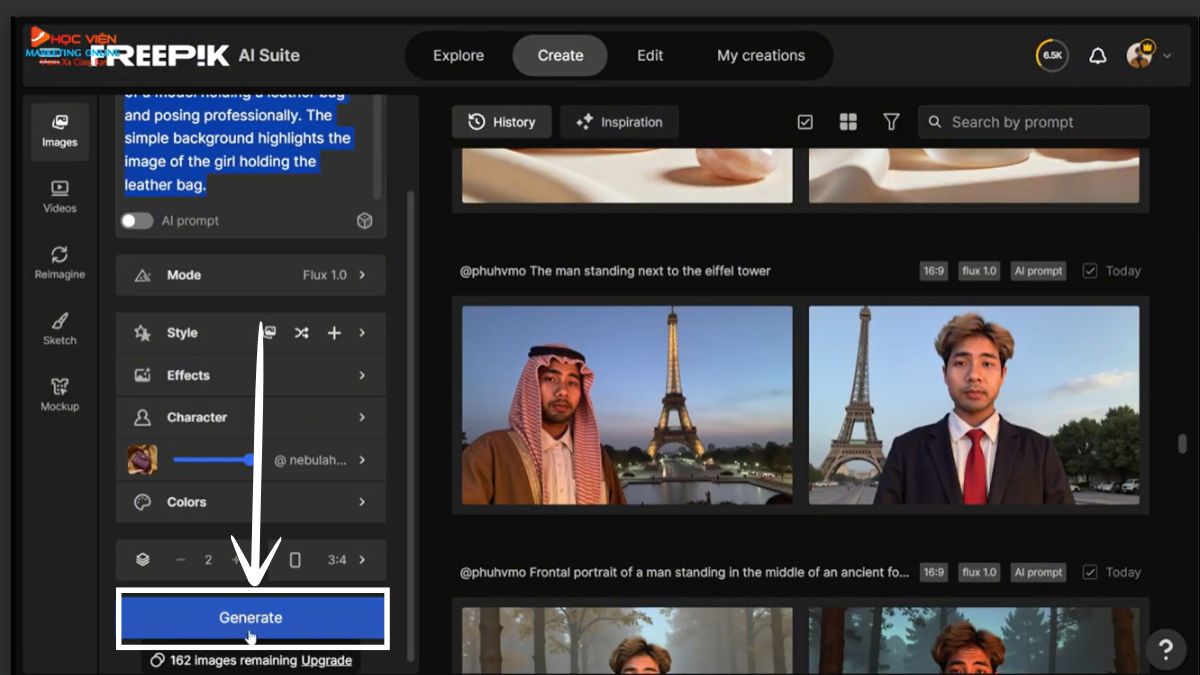Expand the Effects panel
1200x675 pixels.
point(250,375)
